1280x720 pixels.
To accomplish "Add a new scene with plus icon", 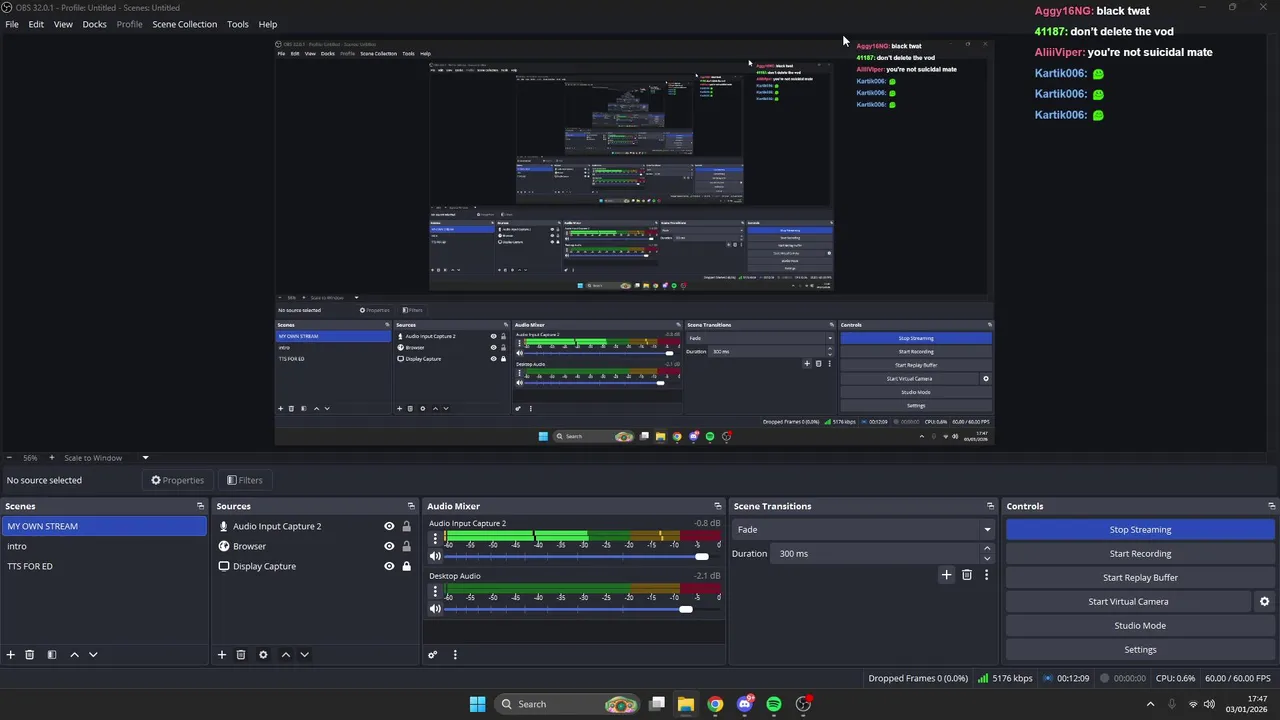I will [11, 655].
